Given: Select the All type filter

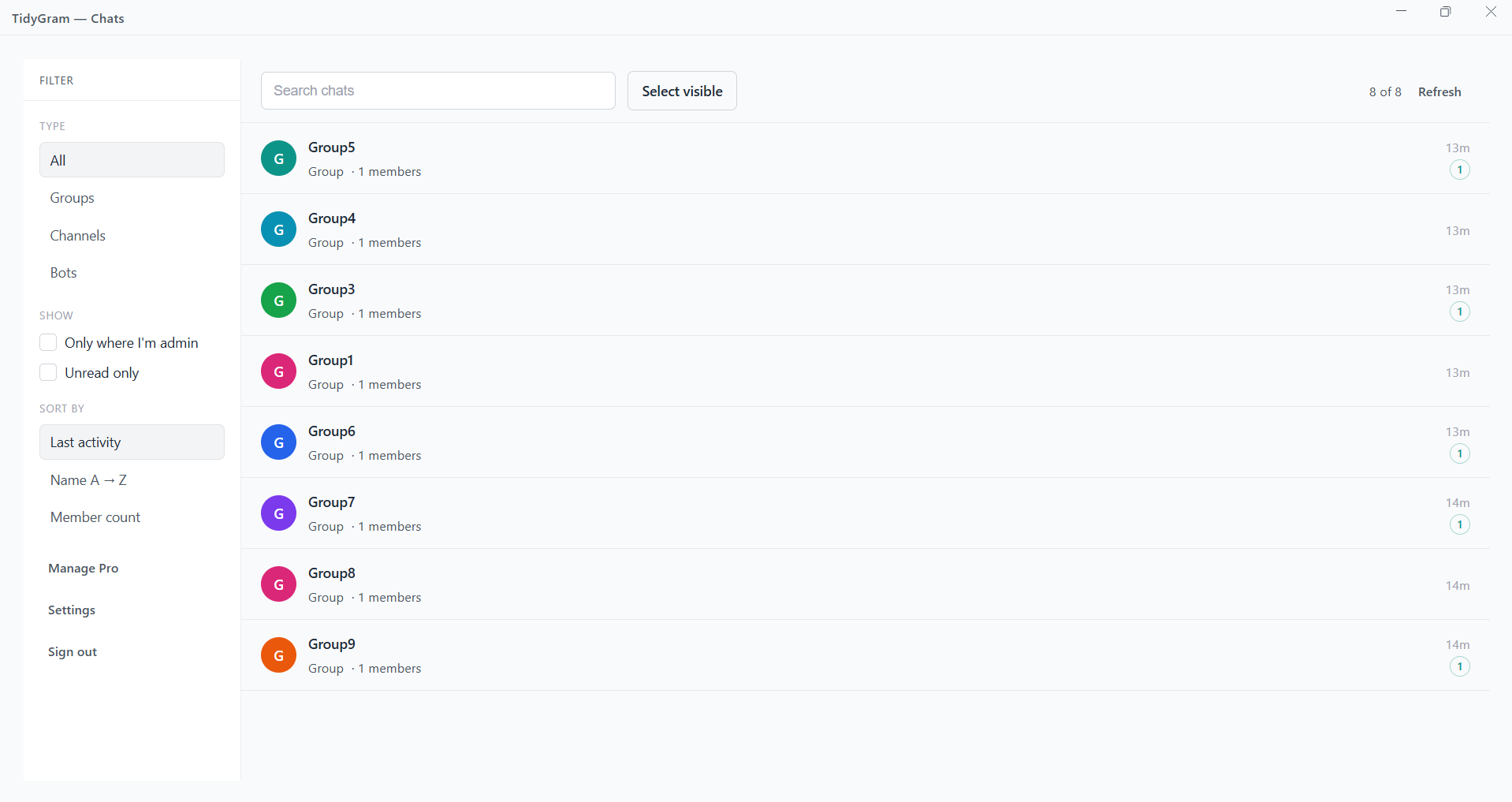Looking at the screenshot, I should [132, 160].
